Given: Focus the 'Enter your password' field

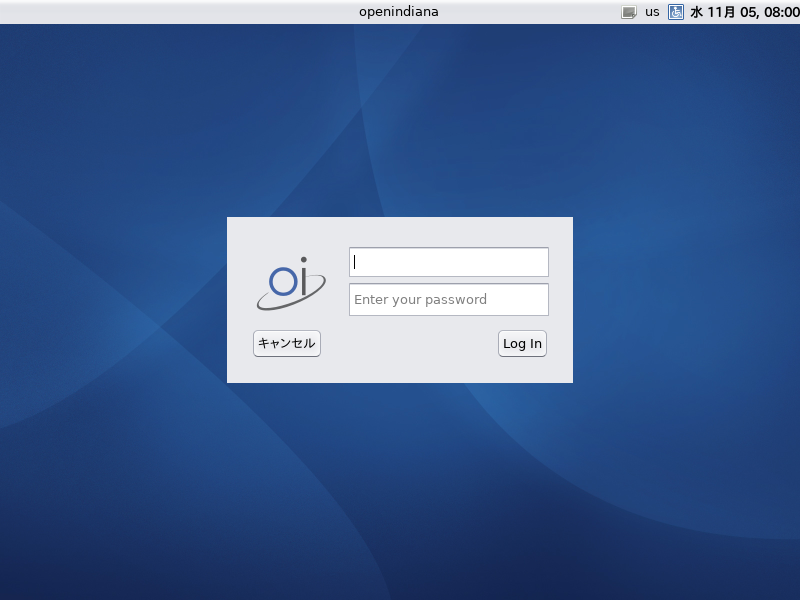Looking at the screenshot, I should [448, 299].
